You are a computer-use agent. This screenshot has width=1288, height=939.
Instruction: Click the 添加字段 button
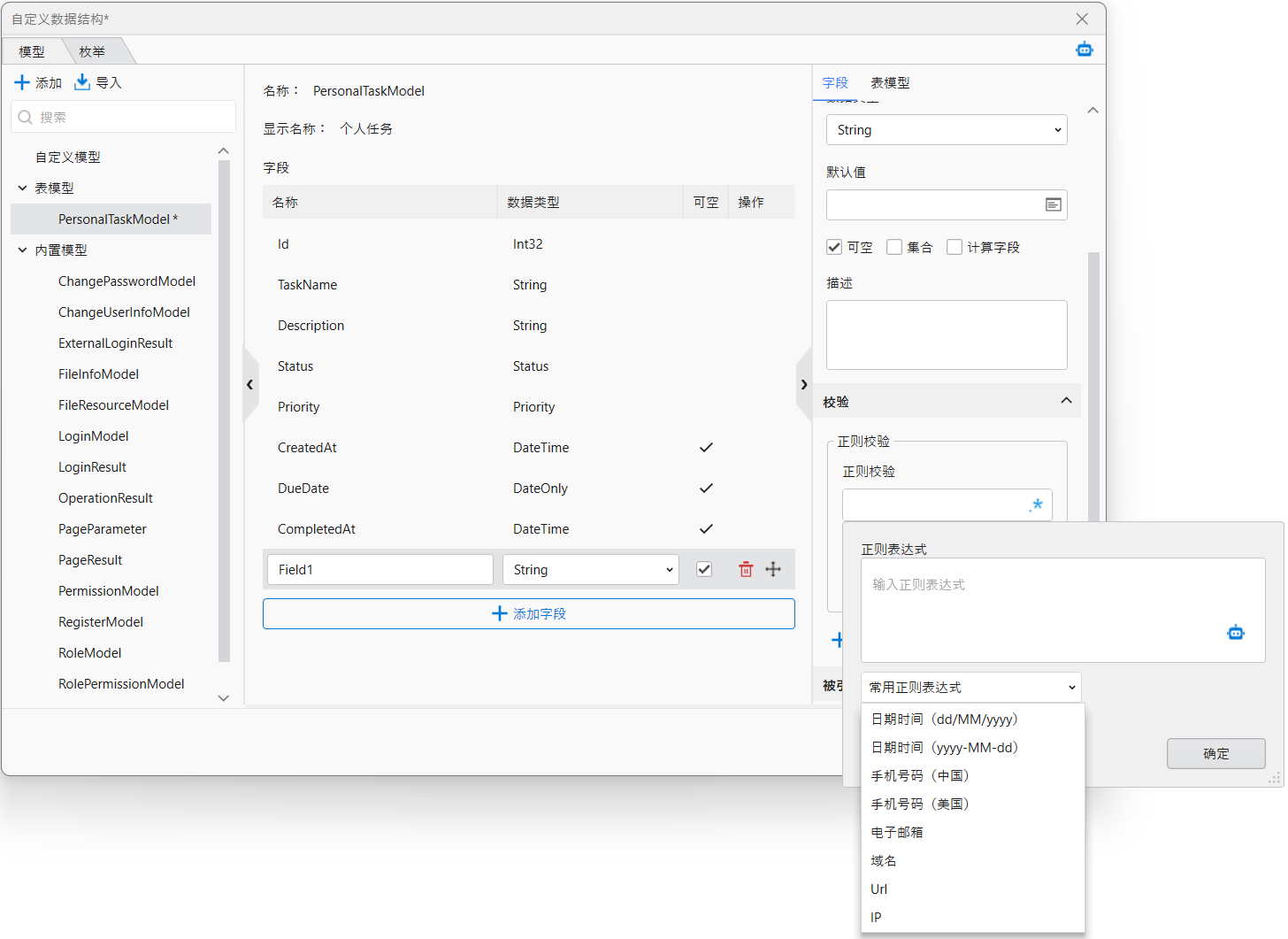[x=528, y=613]
